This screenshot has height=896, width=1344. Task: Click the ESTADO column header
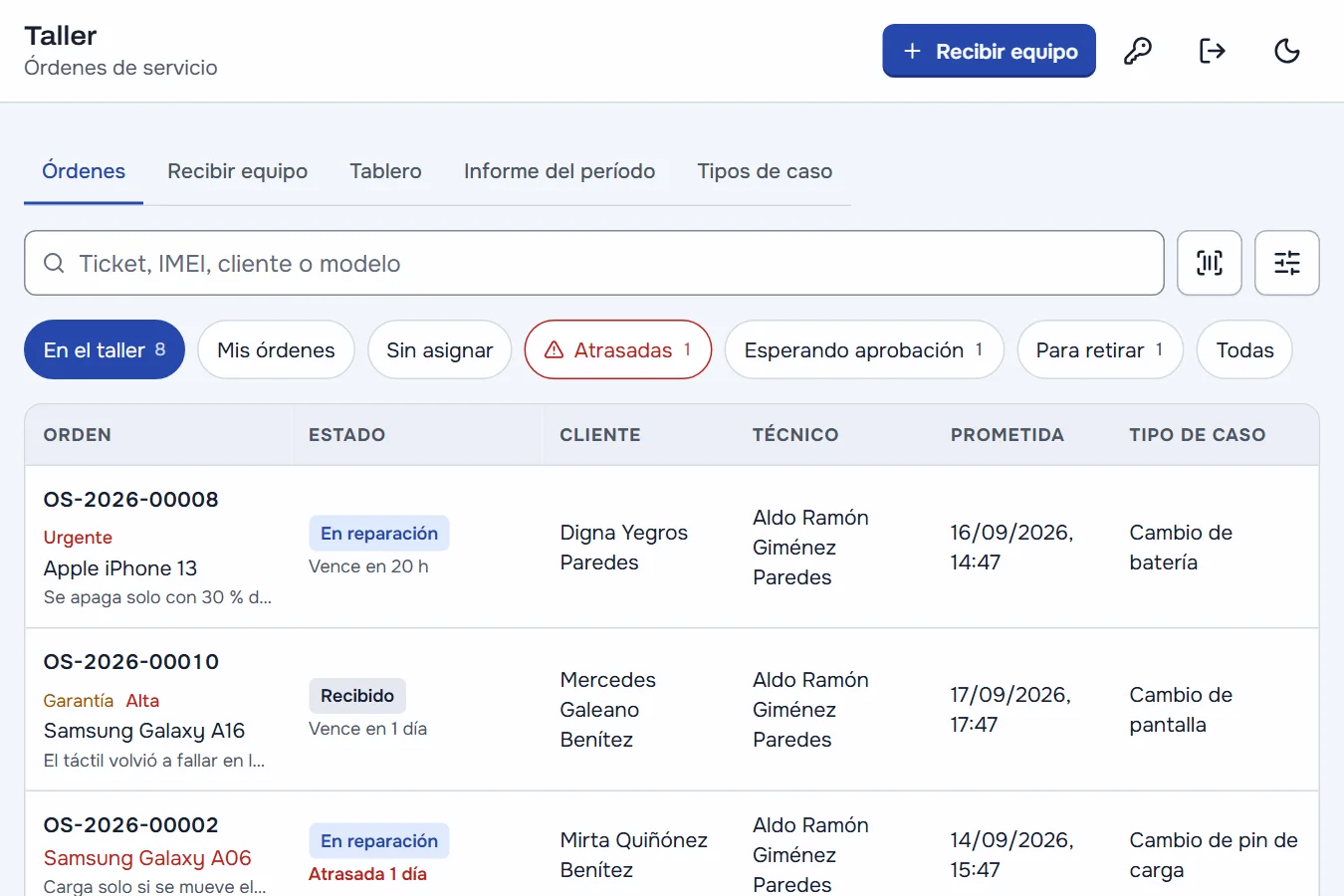(x=346, y=435)
